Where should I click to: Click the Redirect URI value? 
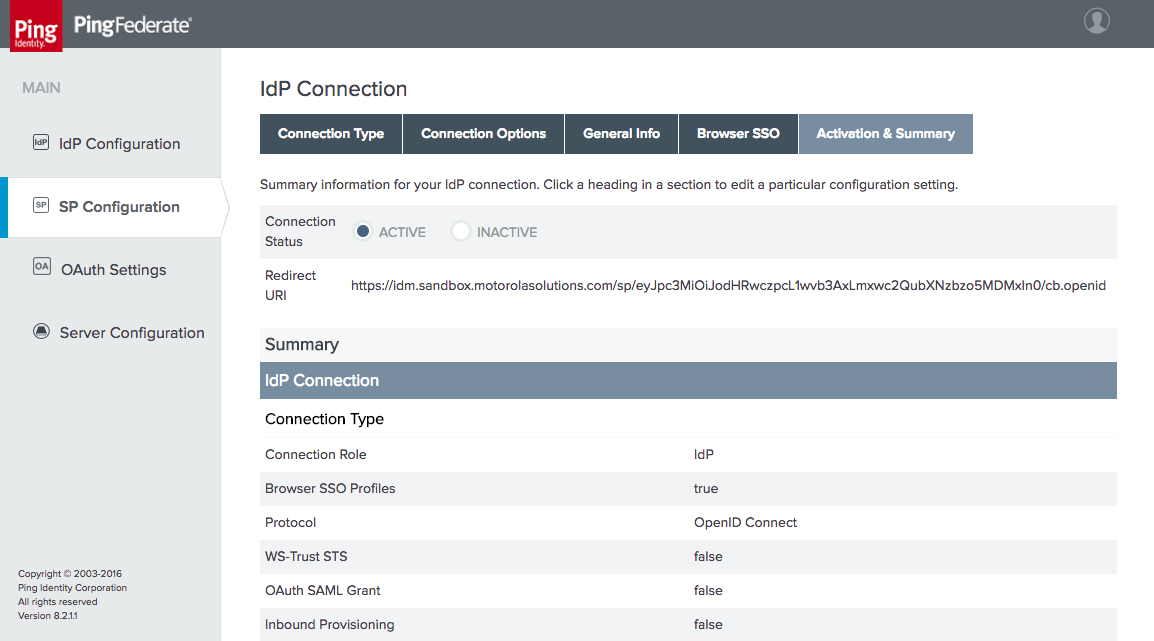tap(728, 286)
